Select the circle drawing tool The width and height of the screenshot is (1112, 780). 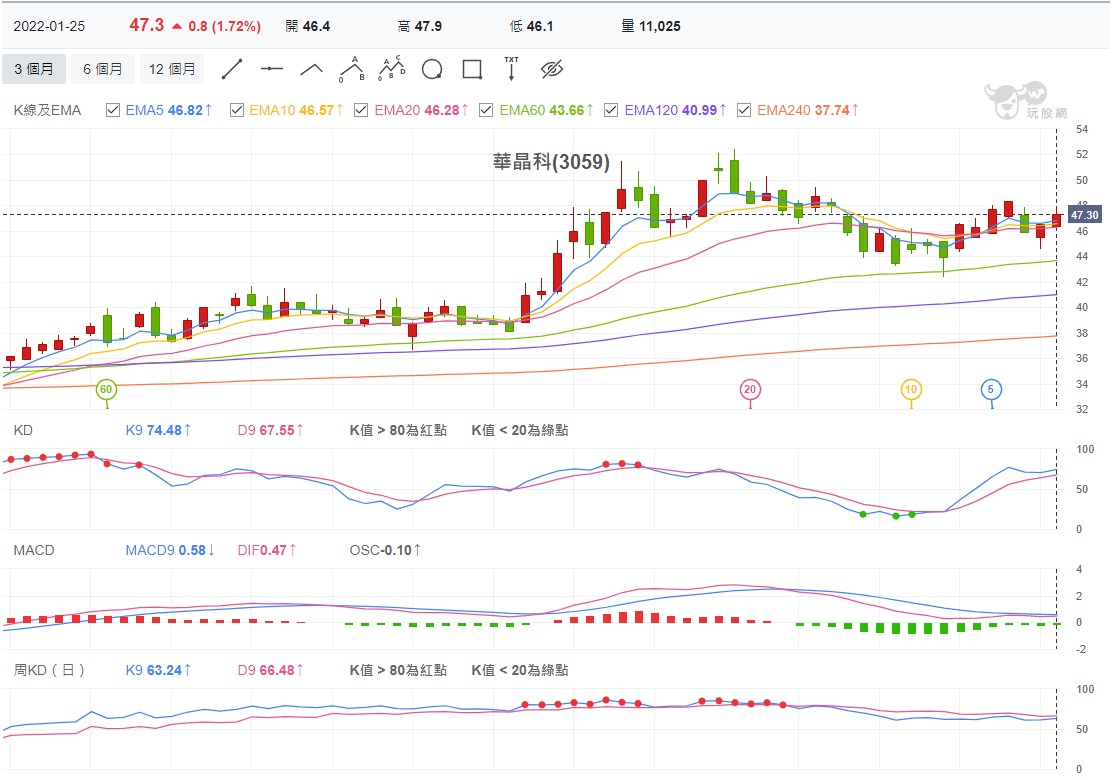[432, 69]
